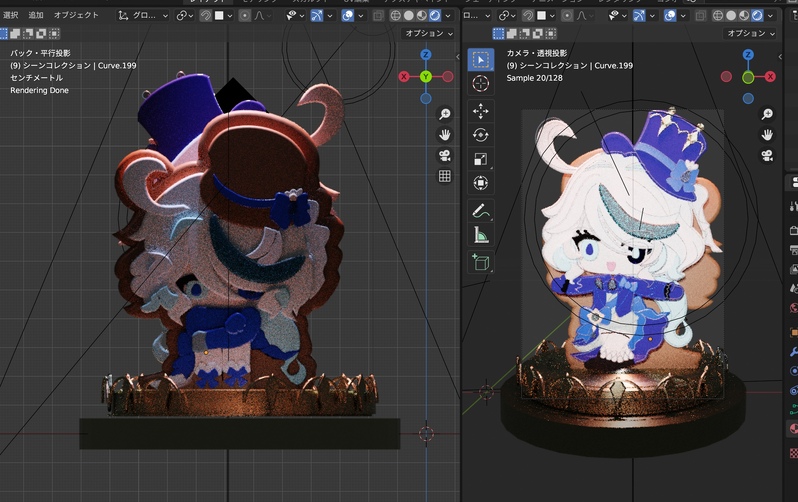798x502 pixels.
Task: Open the 追加 menu
Action: coord(36,15)
